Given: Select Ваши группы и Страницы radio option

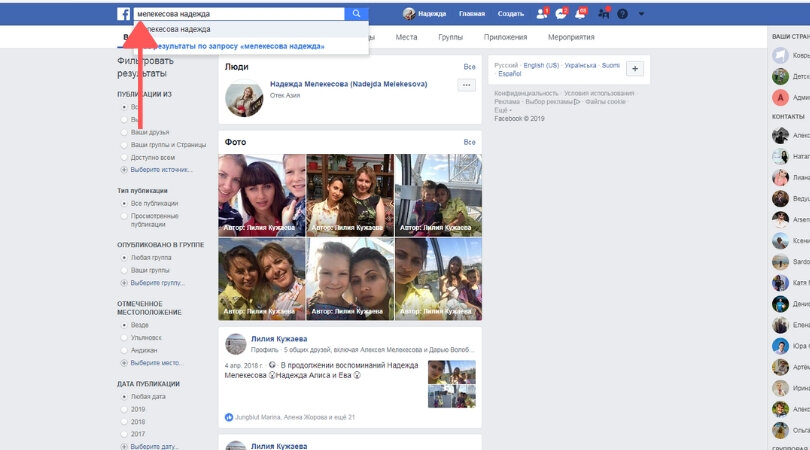Looking at the screenshot, I should click(x=124, y=145).
